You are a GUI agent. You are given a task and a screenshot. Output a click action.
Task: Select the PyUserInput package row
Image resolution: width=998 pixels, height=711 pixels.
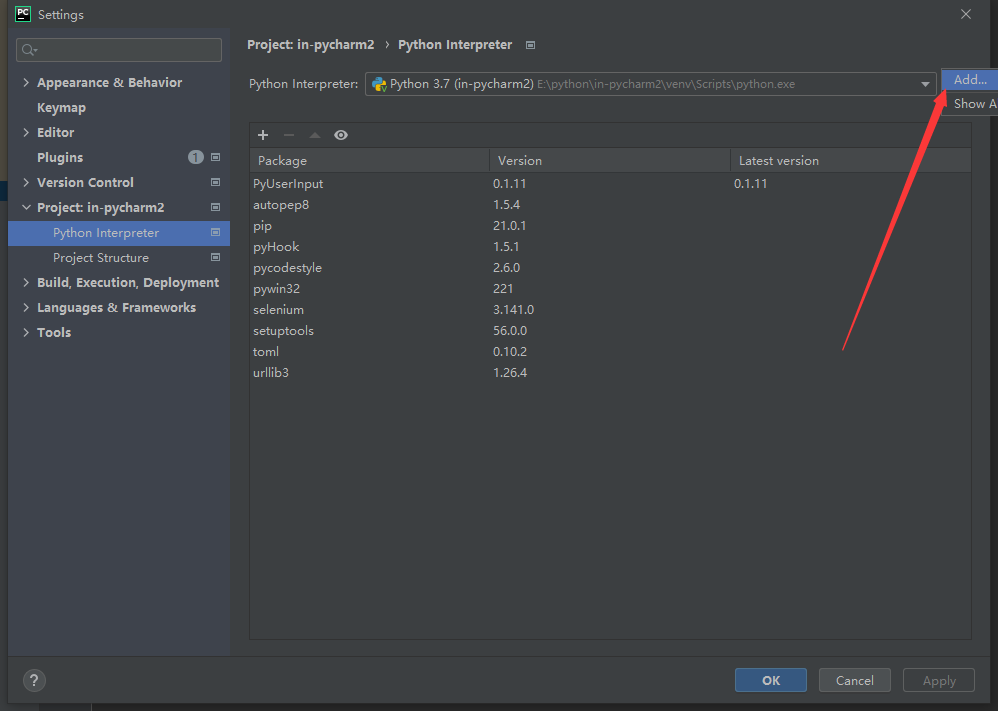click(x=610, y=183)
